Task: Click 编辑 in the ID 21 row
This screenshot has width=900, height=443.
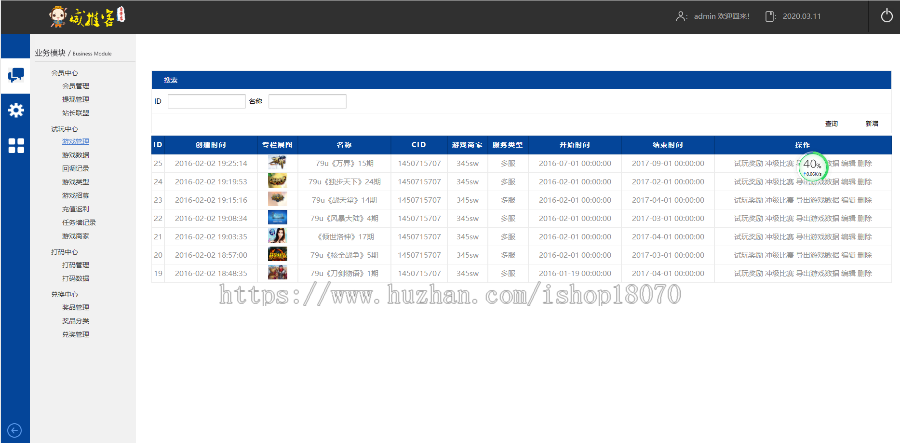Action: (848, 237)
